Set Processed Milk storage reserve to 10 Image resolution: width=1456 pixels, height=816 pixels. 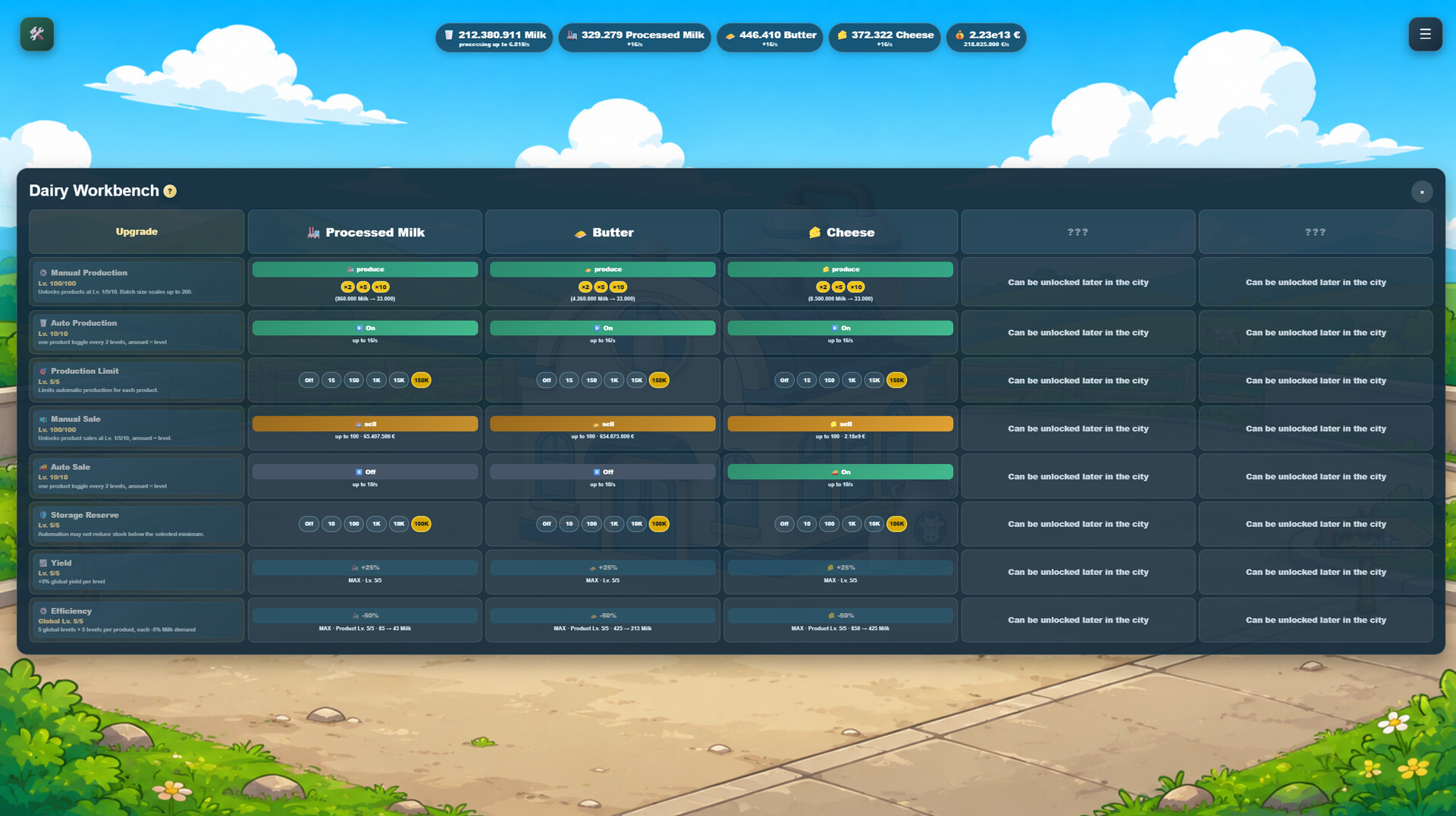tap(331, 523)
